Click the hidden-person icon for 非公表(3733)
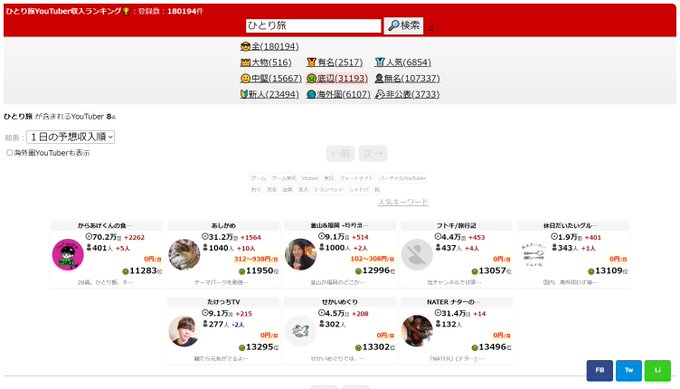This screenshot has width=680, height=389. [380, 94]
